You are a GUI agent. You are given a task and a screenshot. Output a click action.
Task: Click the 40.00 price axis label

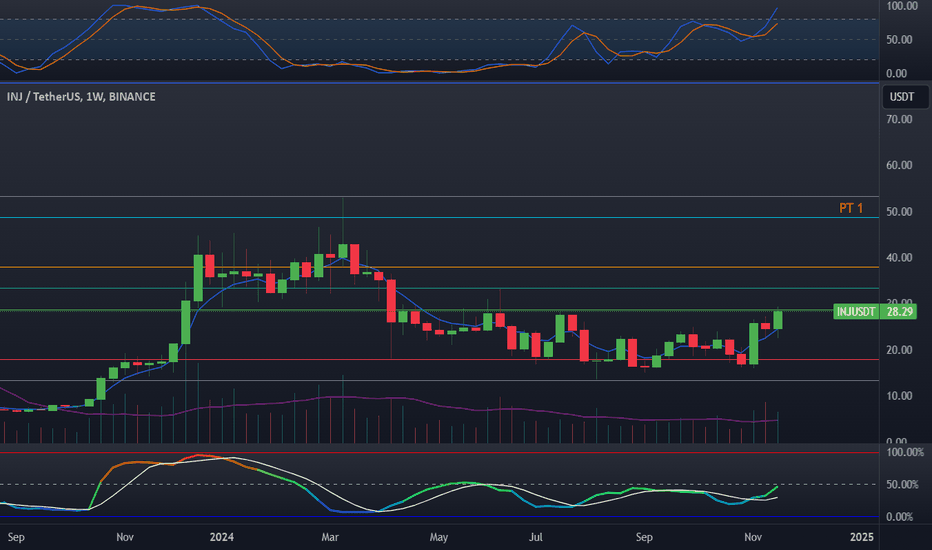click(x=899, y=257)
